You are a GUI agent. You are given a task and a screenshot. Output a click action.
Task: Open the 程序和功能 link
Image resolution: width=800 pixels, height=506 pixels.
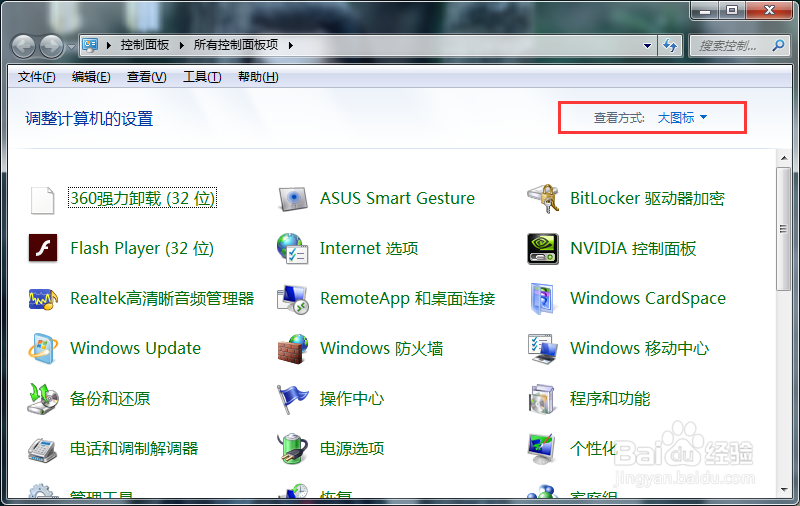(610, 398)
